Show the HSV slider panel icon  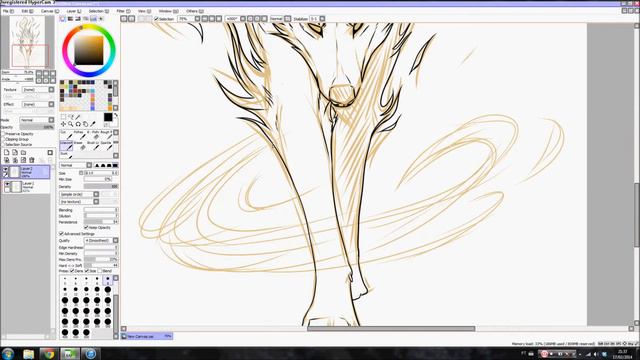click(78, 19)
